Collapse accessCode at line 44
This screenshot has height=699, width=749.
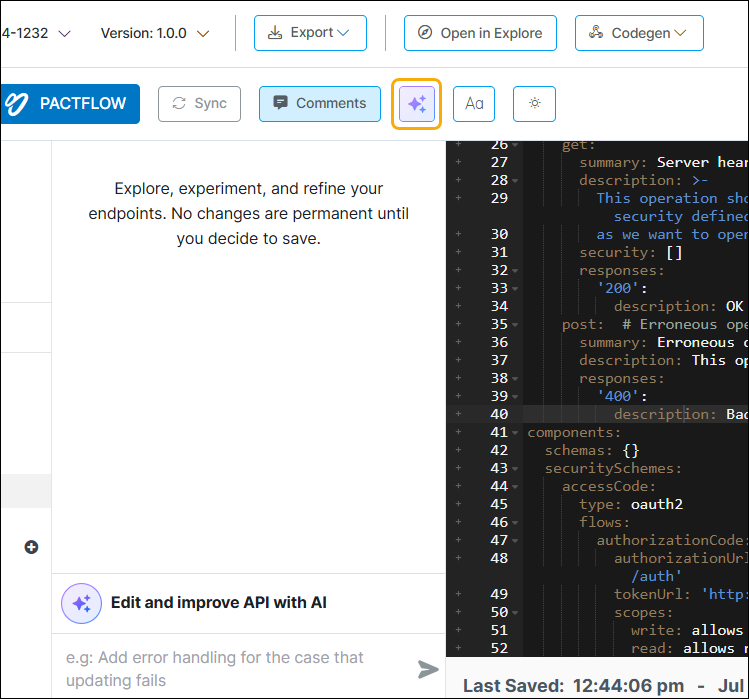[x=515, y=487]
